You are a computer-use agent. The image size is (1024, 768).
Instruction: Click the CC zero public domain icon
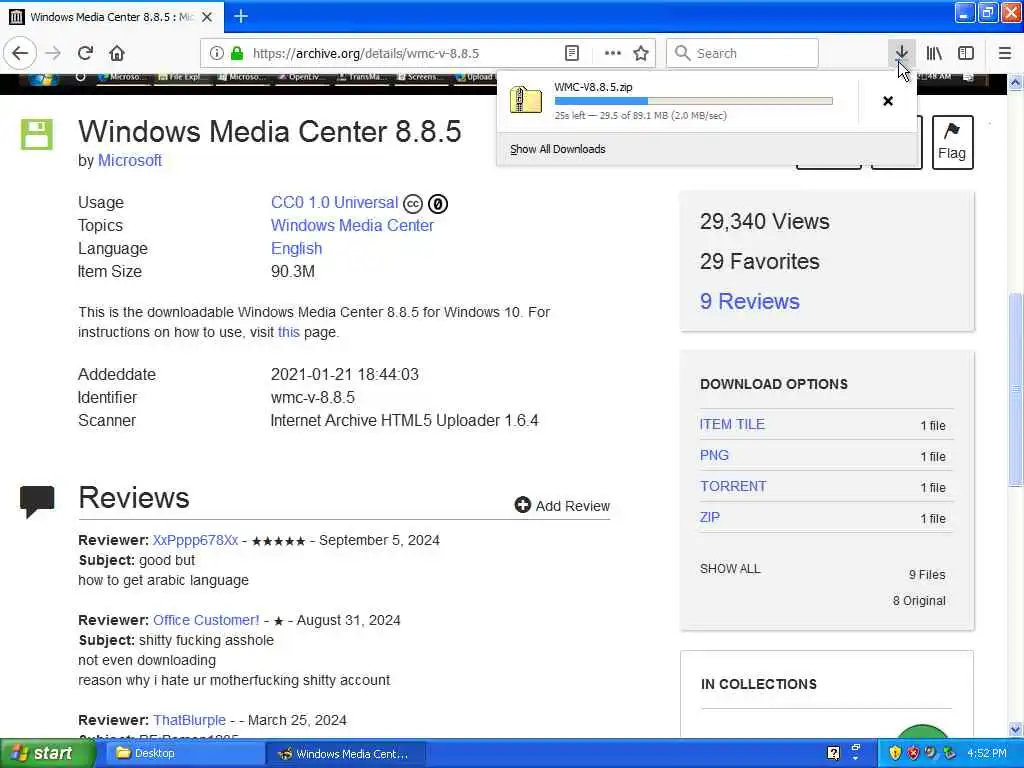point(438,204)
